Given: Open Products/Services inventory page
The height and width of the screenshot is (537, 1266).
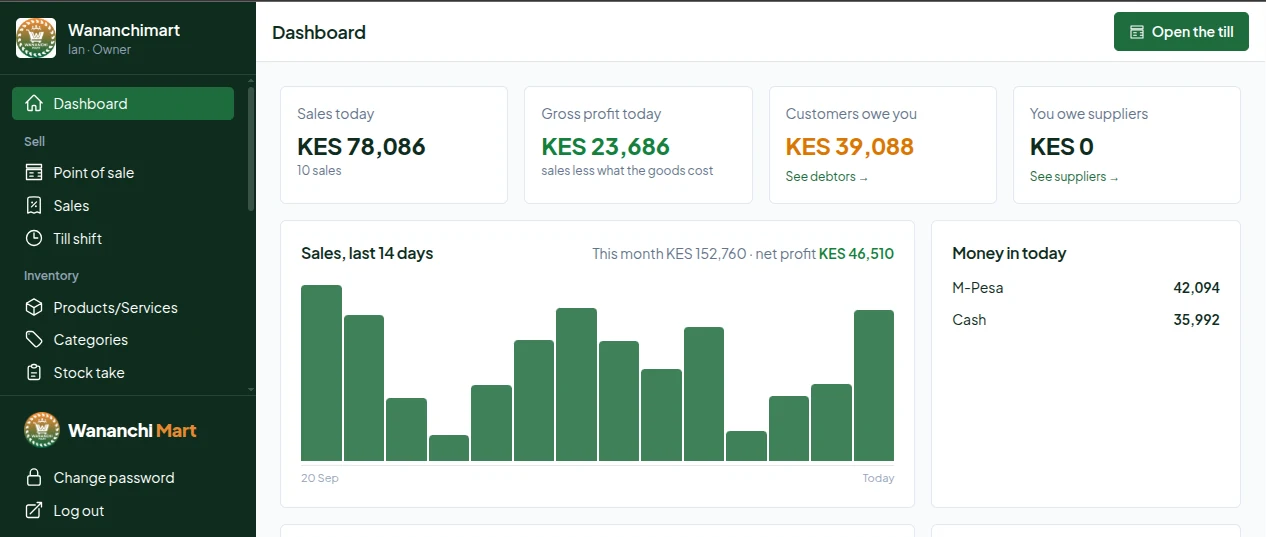Looking at the screenshot, I should pyautogui.click(x=123, y=307).
